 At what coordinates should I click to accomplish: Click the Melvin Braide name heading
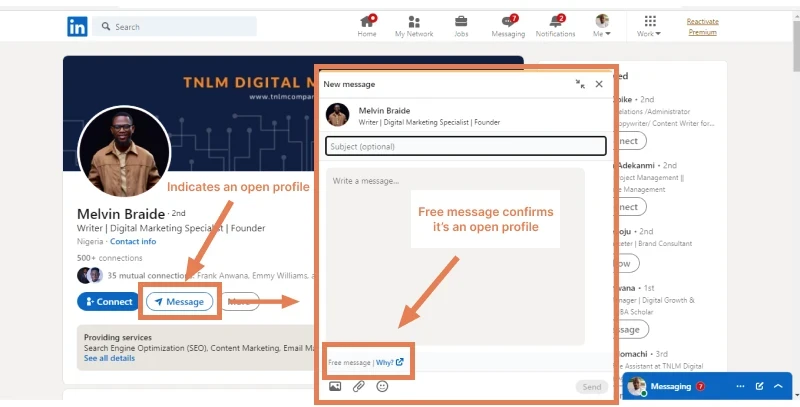pyautogui.click(x=121, y=214)
